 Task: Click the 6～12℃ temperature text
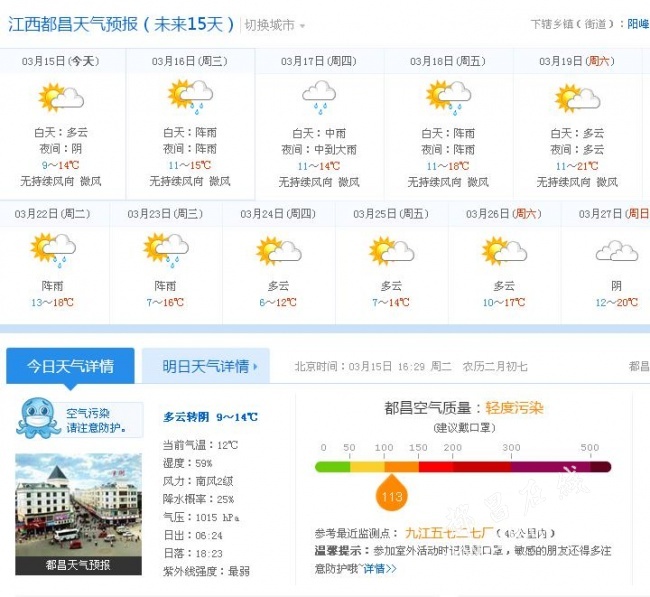click(x=278, y=302)
